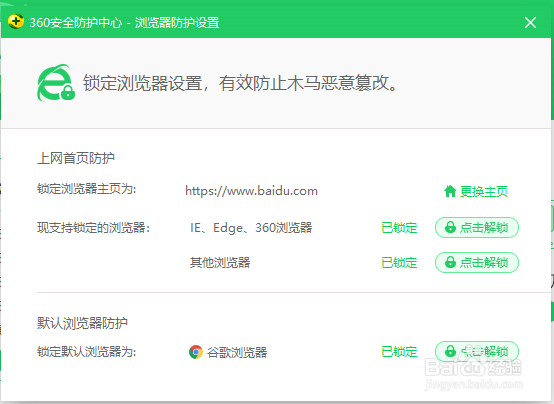Close the browser protection settings dialog
The height and width of the screenshot is (404, 554).
[x=530, y=23]
